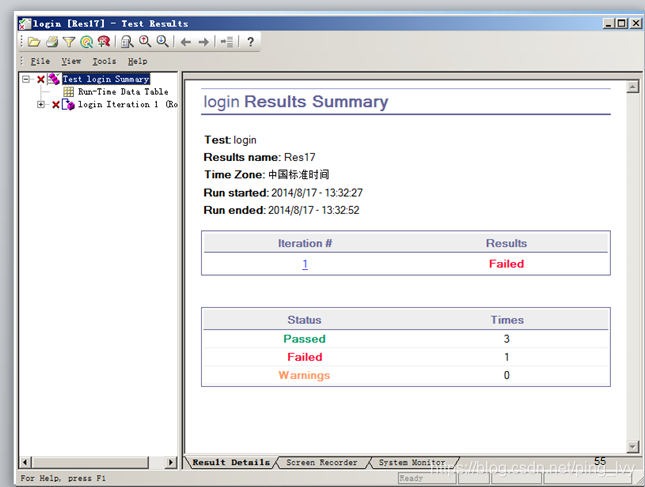Click the red Failed result for iteration 1
The height and width of the screenshot is (487, 645).
(506, 264)
